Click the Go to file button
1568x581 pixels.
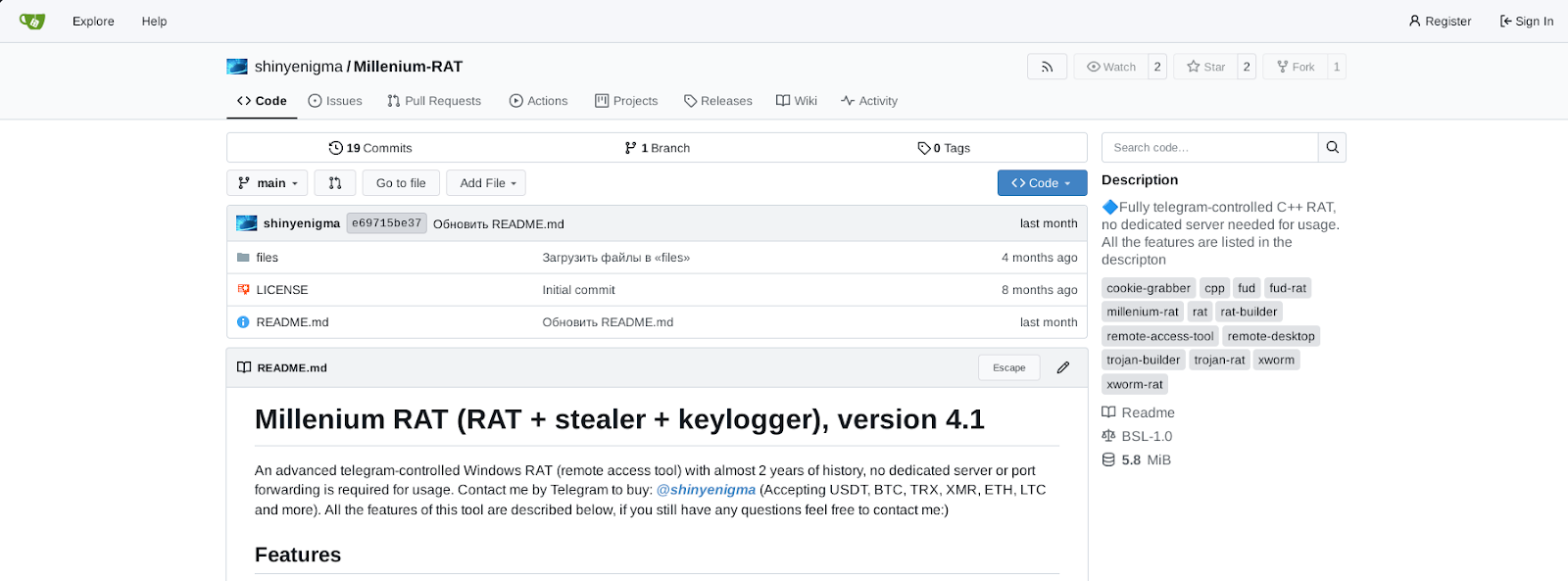pyautogui.click(x=401, y=183)
